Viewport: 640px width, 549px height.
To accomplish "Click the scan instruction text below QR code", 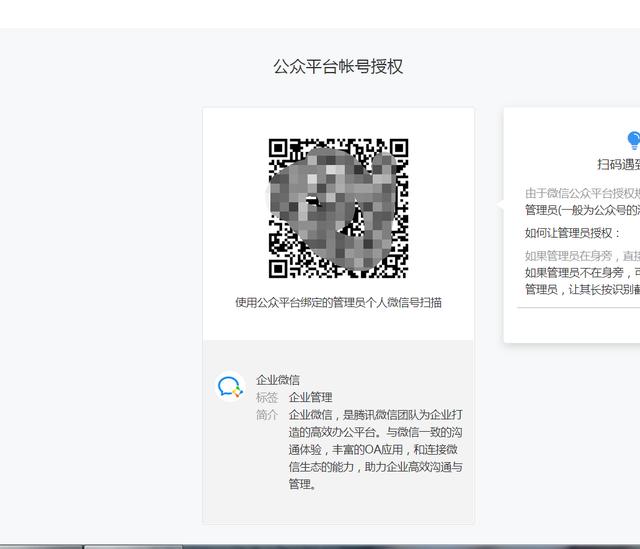I will coord(338,302).
